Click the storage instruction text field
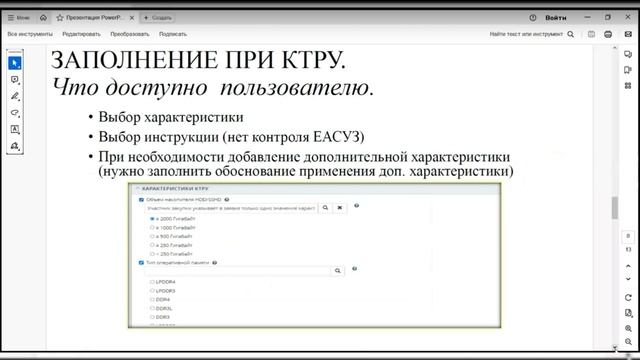The height and width of the screenshot is (360, 640). (x=231, y=208)
